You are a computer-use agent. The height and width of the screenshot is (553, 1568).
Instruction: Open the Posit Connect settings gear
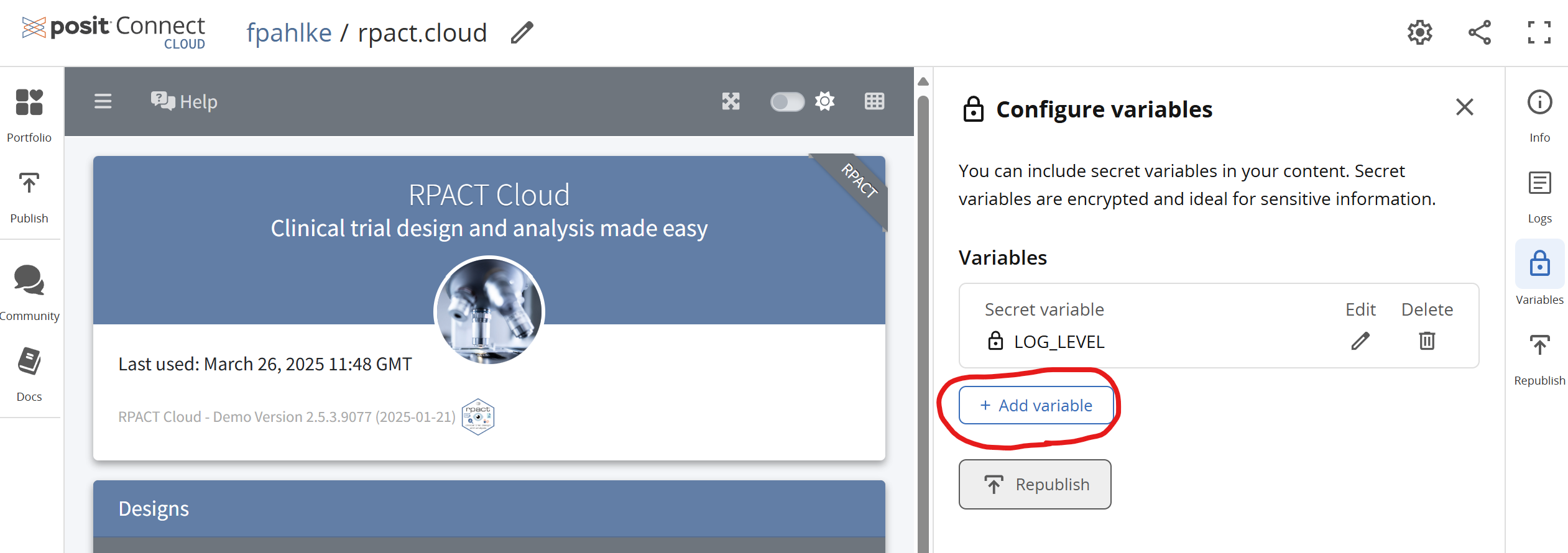pyautogui.click(x=1419, y=32)
